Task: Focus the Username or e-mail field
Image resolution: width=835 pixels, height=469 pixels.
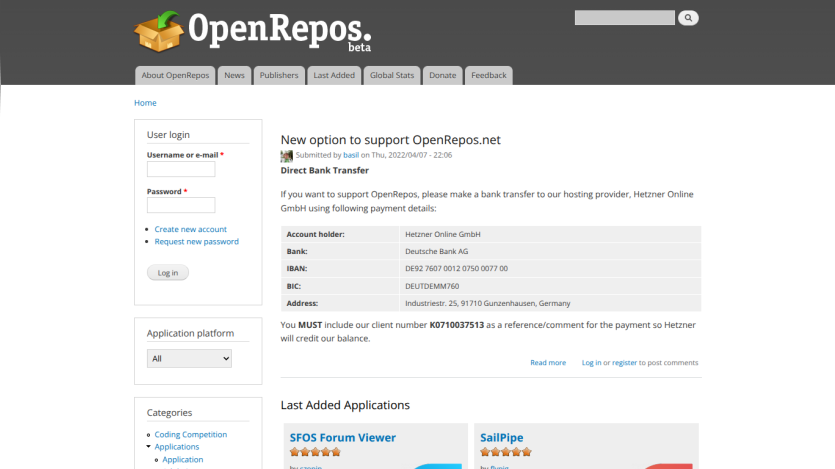Action: (181, 169)
